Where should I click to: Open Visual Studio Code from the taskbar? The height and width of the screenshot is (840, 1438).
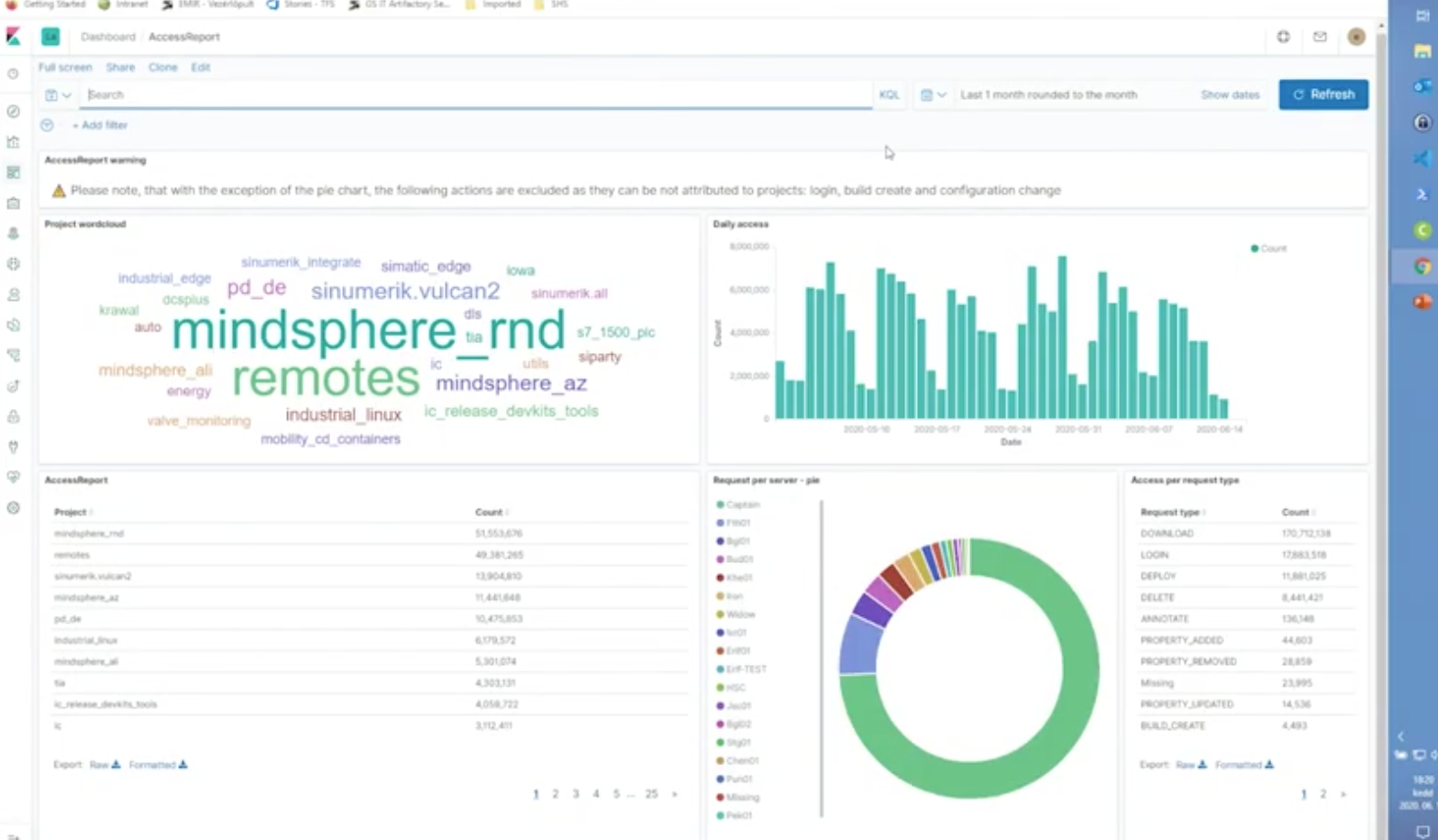1422,158
